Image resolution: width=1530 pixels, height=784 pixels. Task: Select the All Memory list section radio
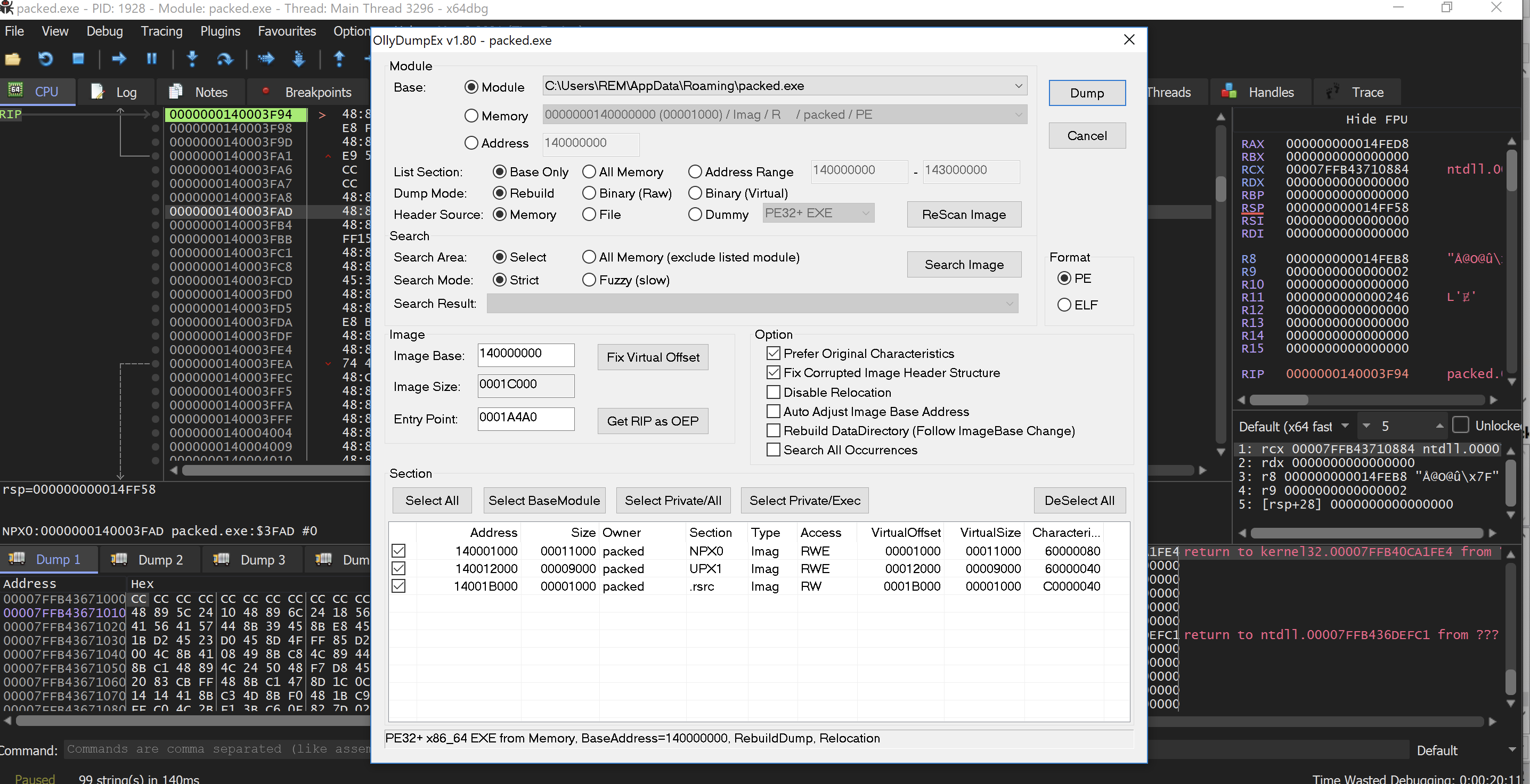click(x=589, y=171)
